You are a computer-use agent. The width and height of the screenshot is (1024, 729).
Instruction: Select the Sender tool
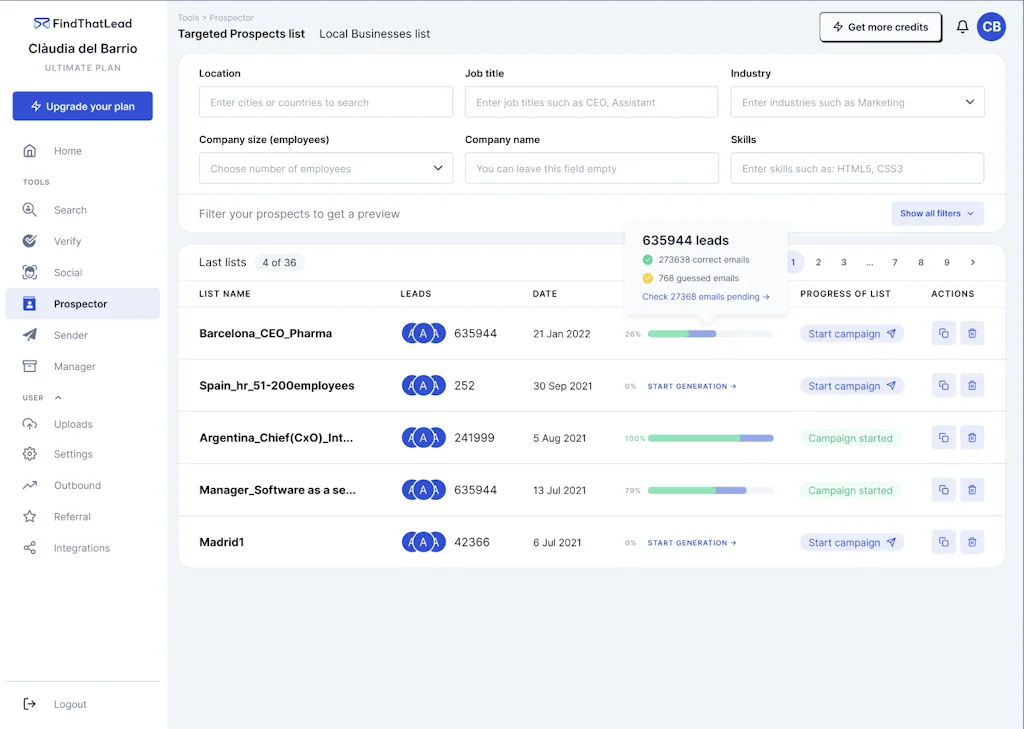[70, 335]
